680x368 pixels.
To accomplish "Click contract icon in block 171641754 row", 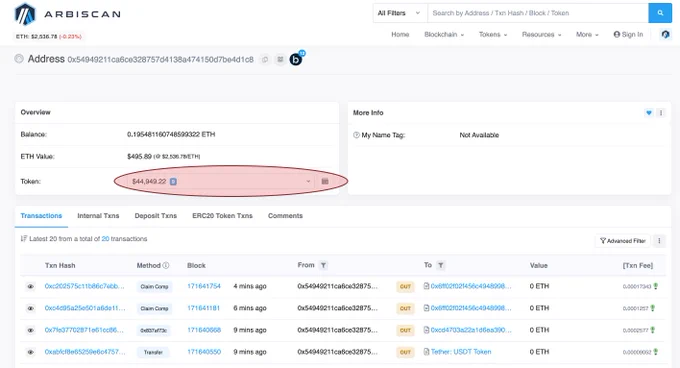I will point(426,286).
